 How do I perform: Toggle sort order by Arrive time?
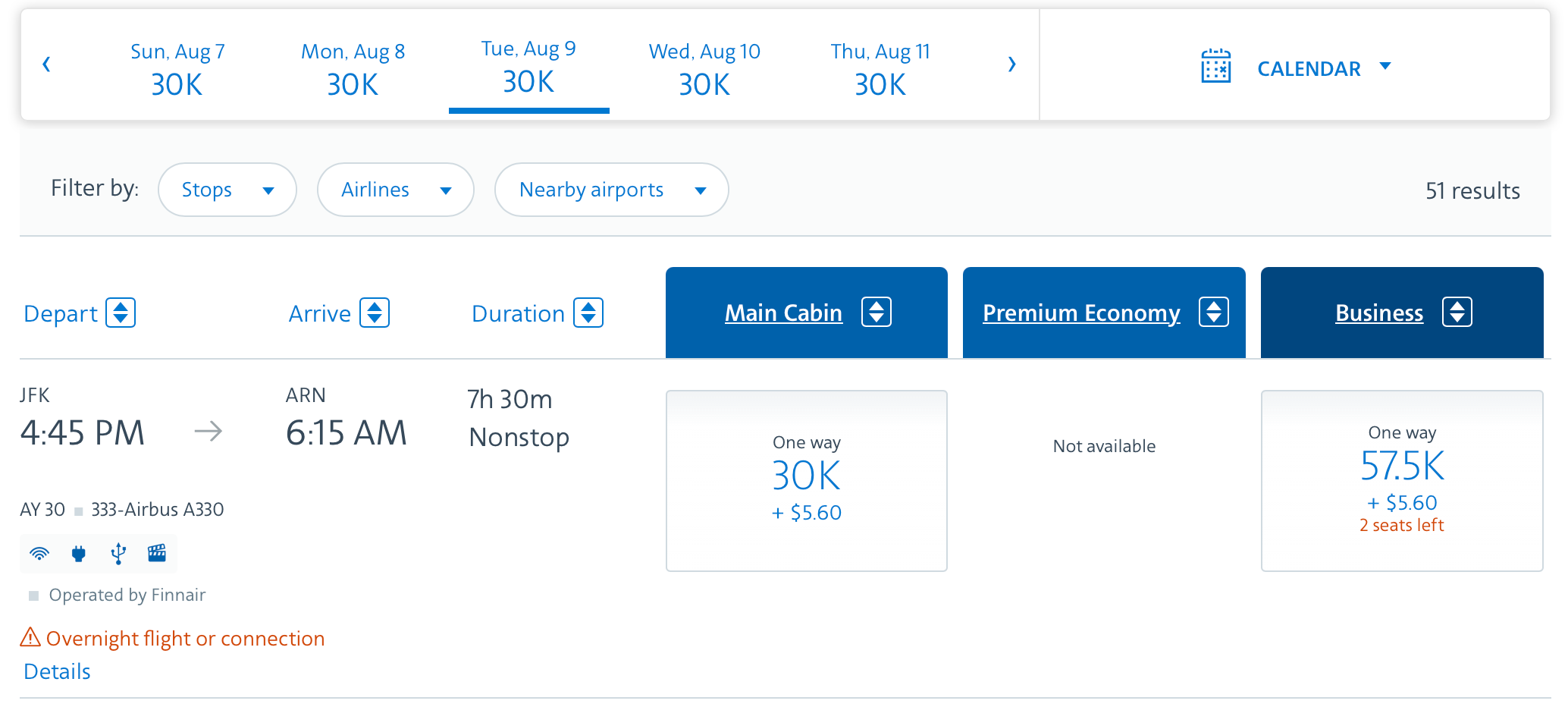(375, 313)
